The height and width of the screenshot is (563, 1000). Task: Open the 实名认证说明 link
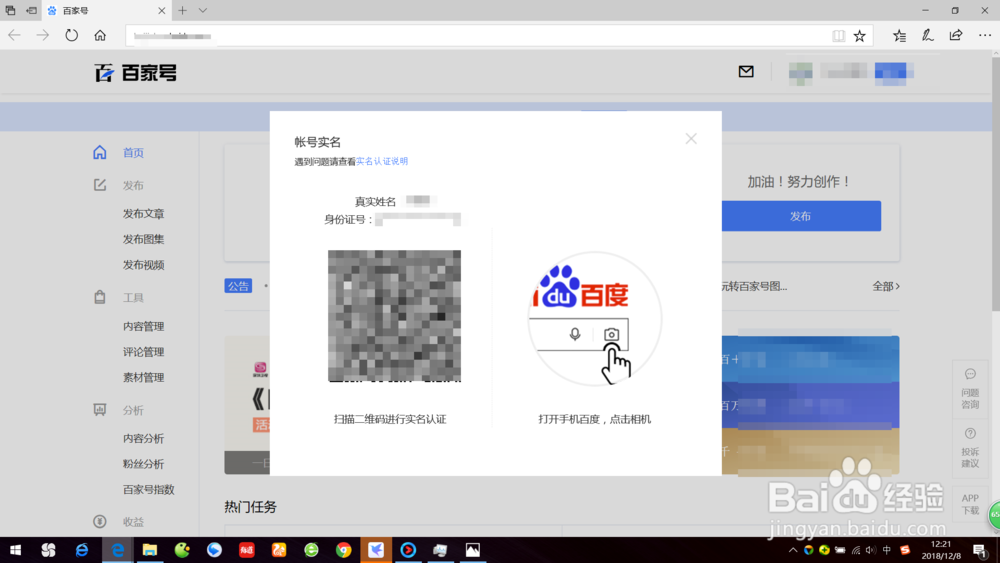point(381,161)
